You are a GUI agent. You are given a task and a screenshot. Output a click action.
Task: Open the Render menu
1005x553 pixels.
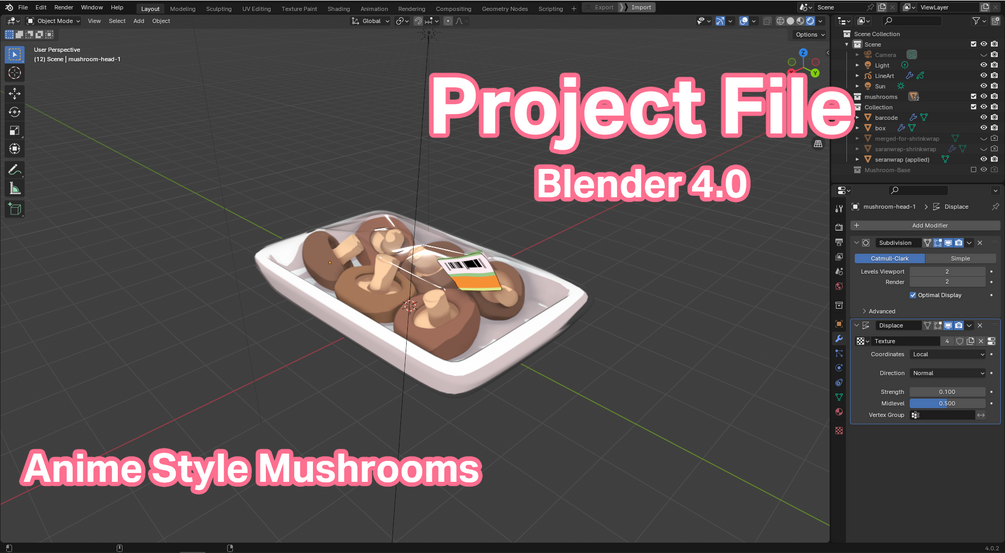tap(63, 8)
